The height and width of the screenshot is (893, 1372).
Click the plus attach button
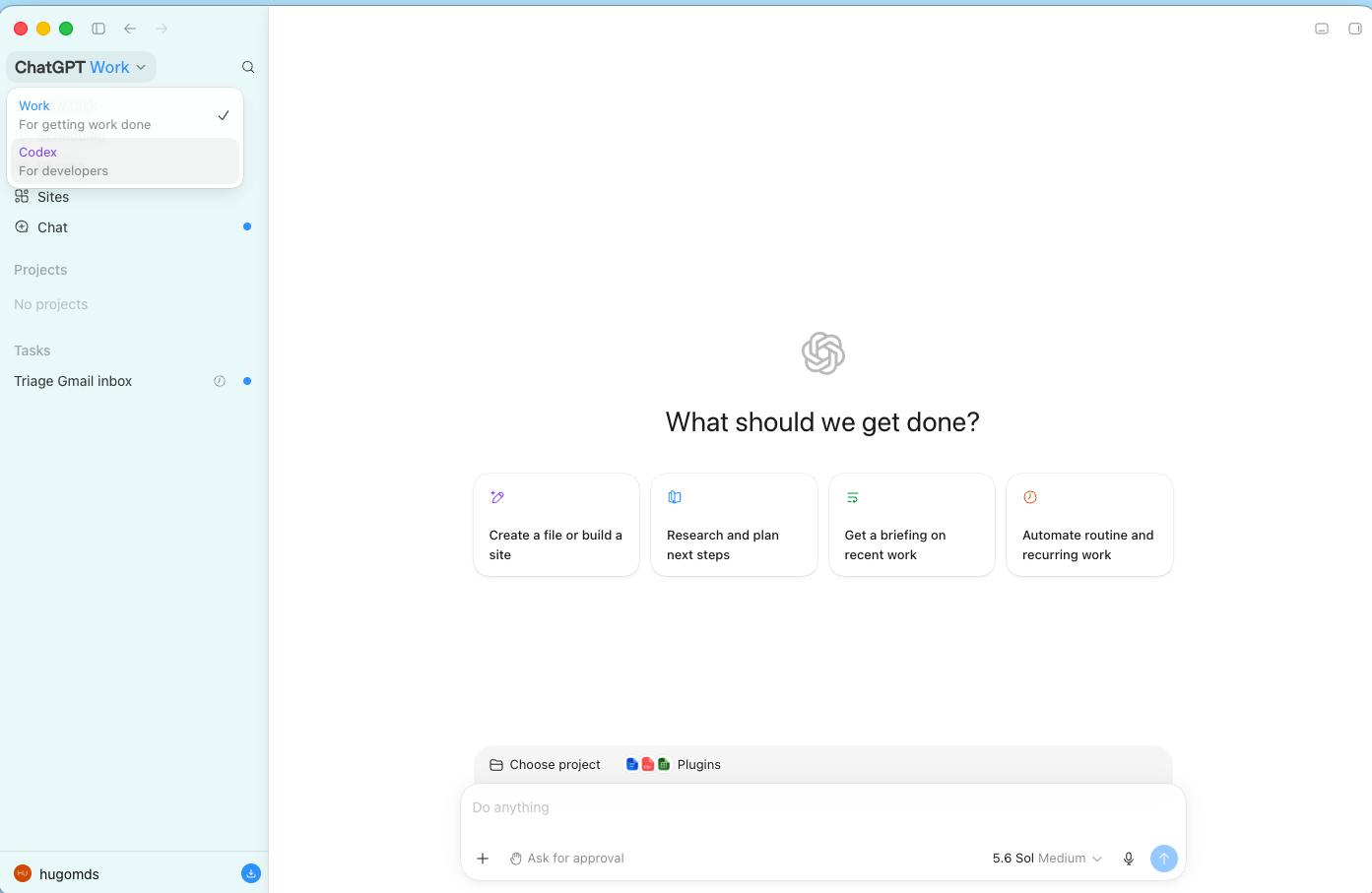483,859
